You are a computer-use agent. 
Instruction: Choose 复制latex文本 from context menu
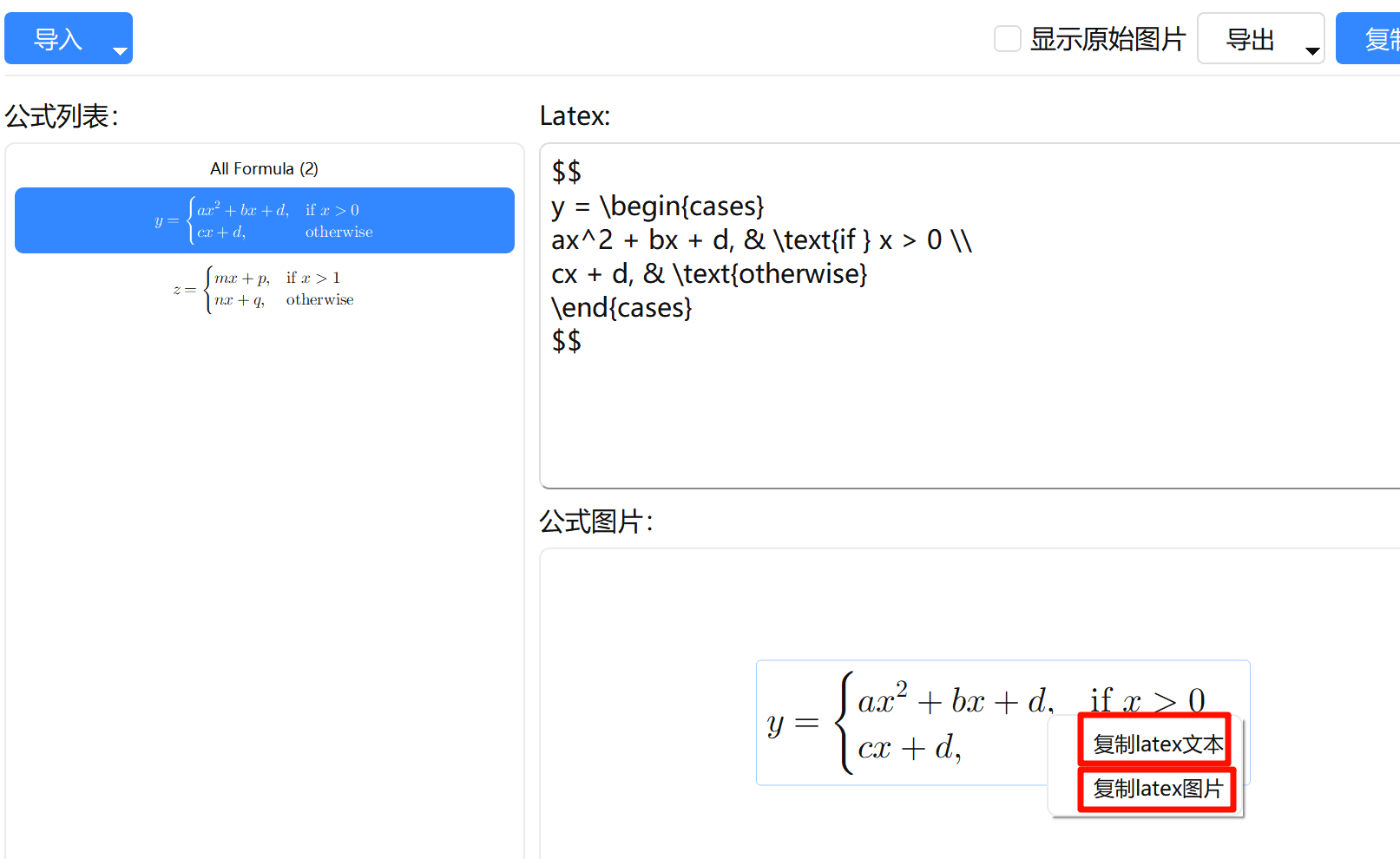(1157, 744)
